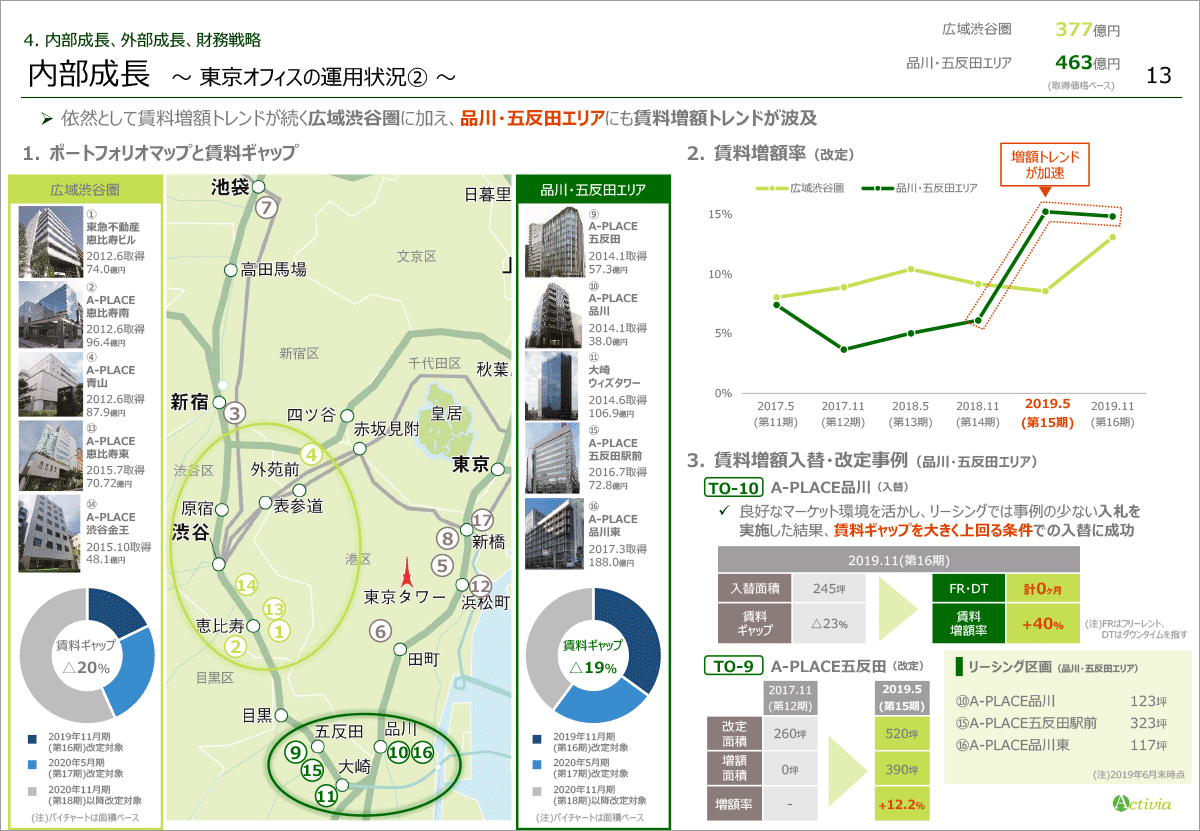Screen dimensions: 1200x831
Task: Click the △20% rent gap donut chart
Action: [x=87, y=656]
